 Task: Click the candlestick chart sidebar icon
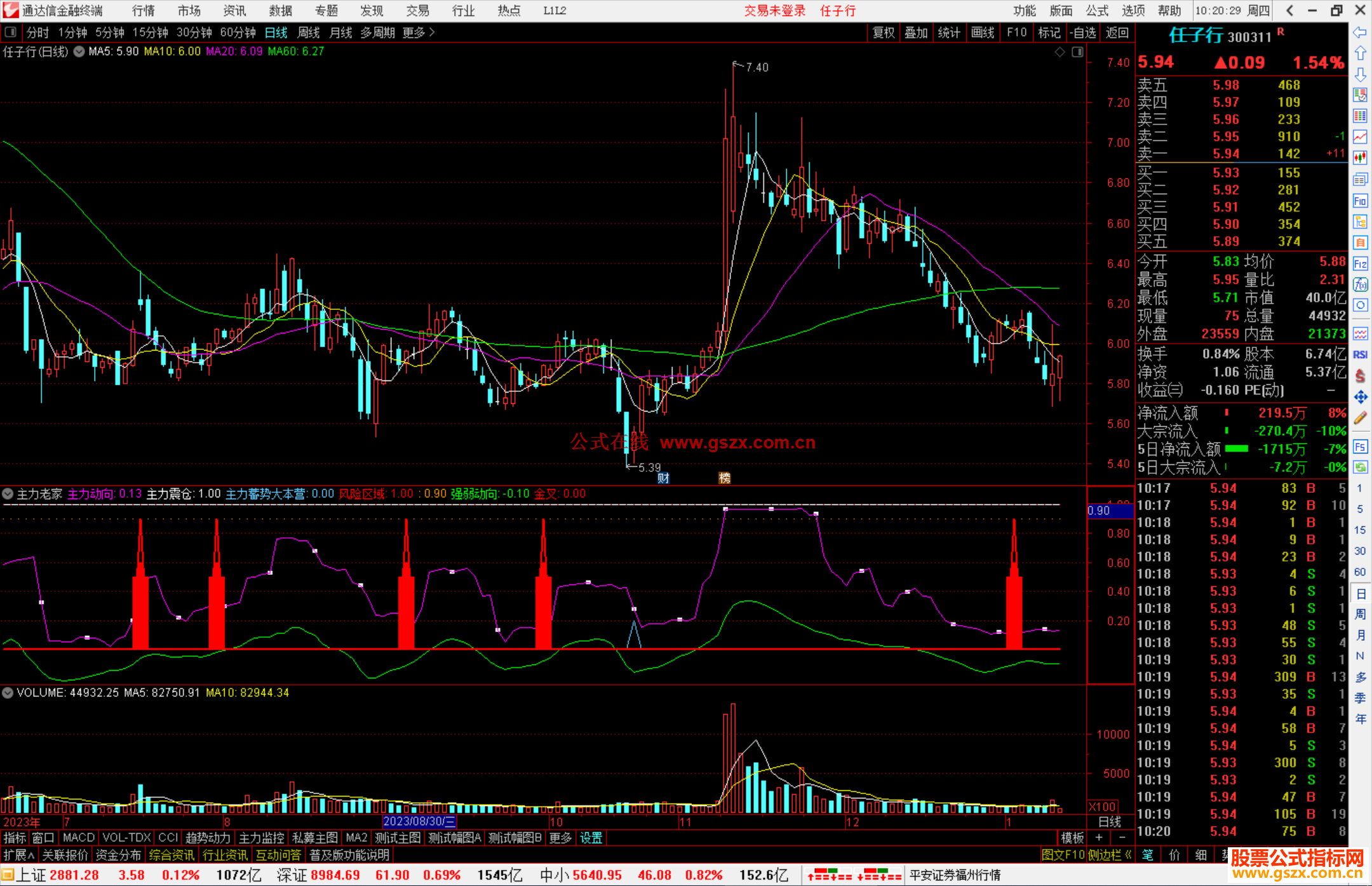1360,158
